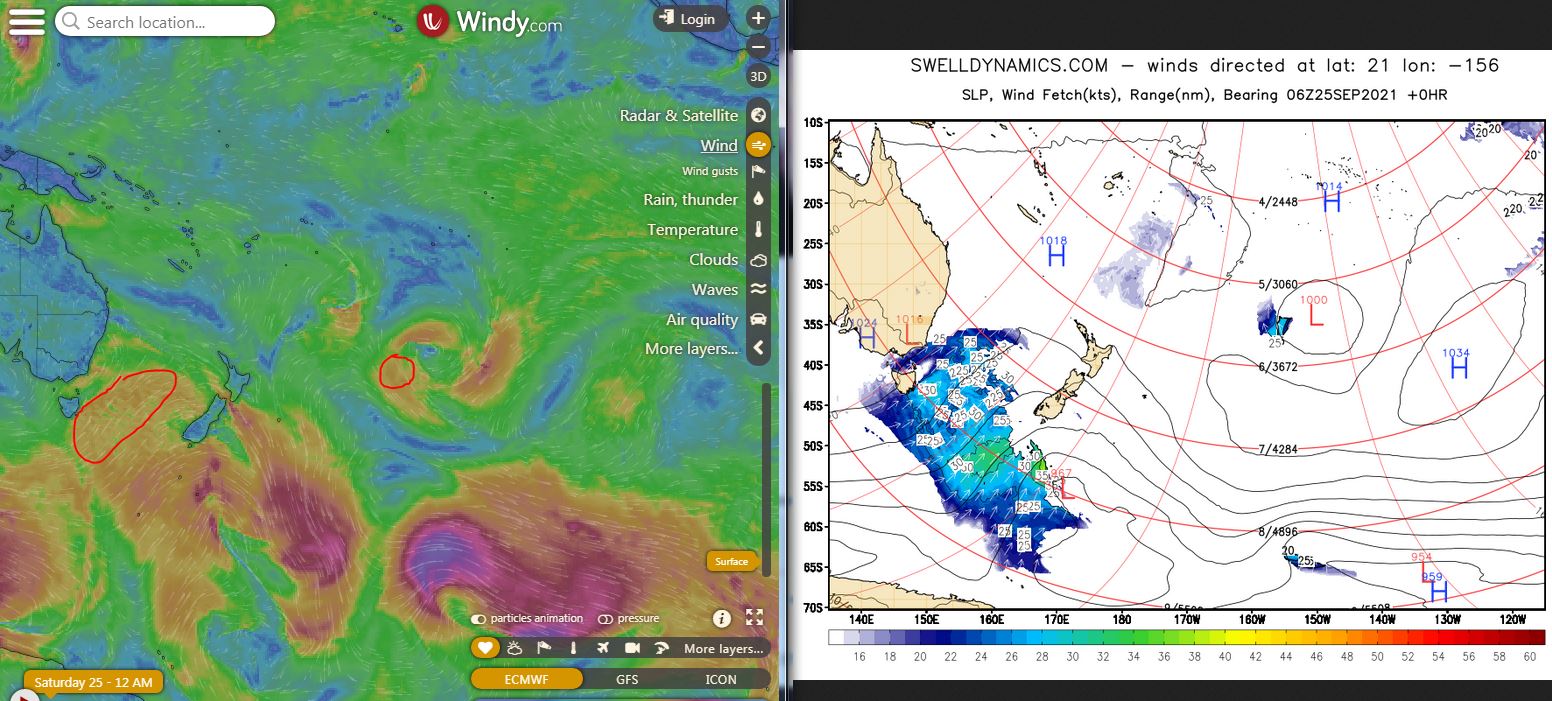The width and height of the screenshot is (1552, 701).
Task: Open sidebar More layers... entry
Action: [x=691, y=348]
